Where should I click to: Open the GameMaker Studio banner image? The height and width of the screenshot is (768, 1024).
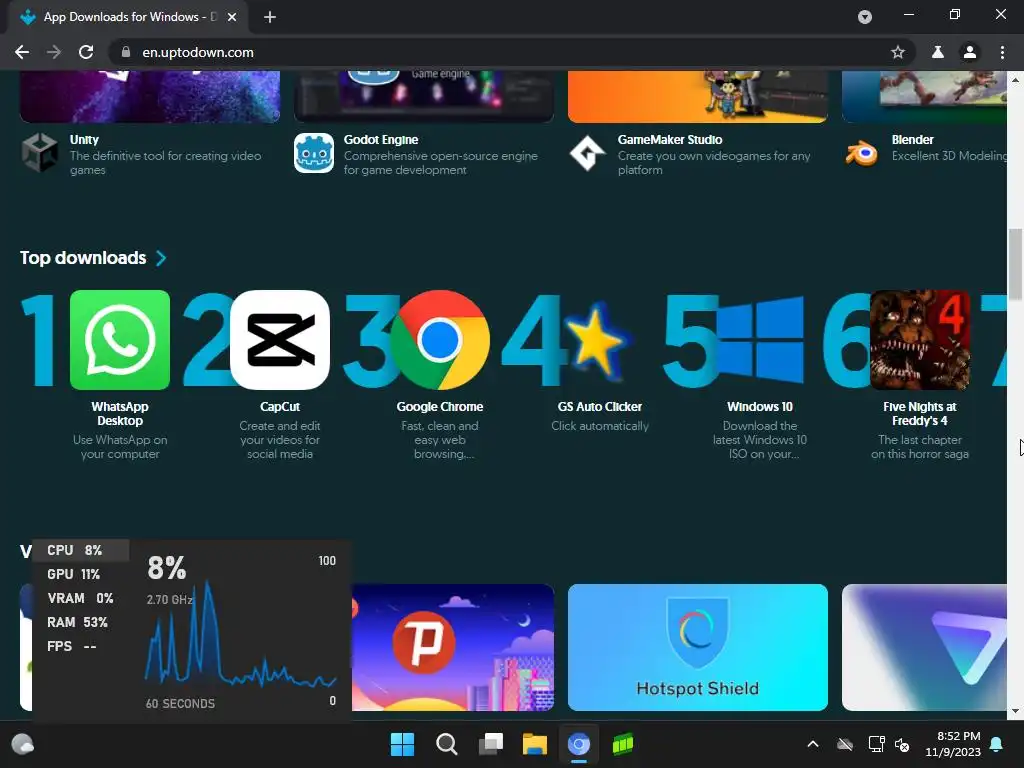[697, 97]
